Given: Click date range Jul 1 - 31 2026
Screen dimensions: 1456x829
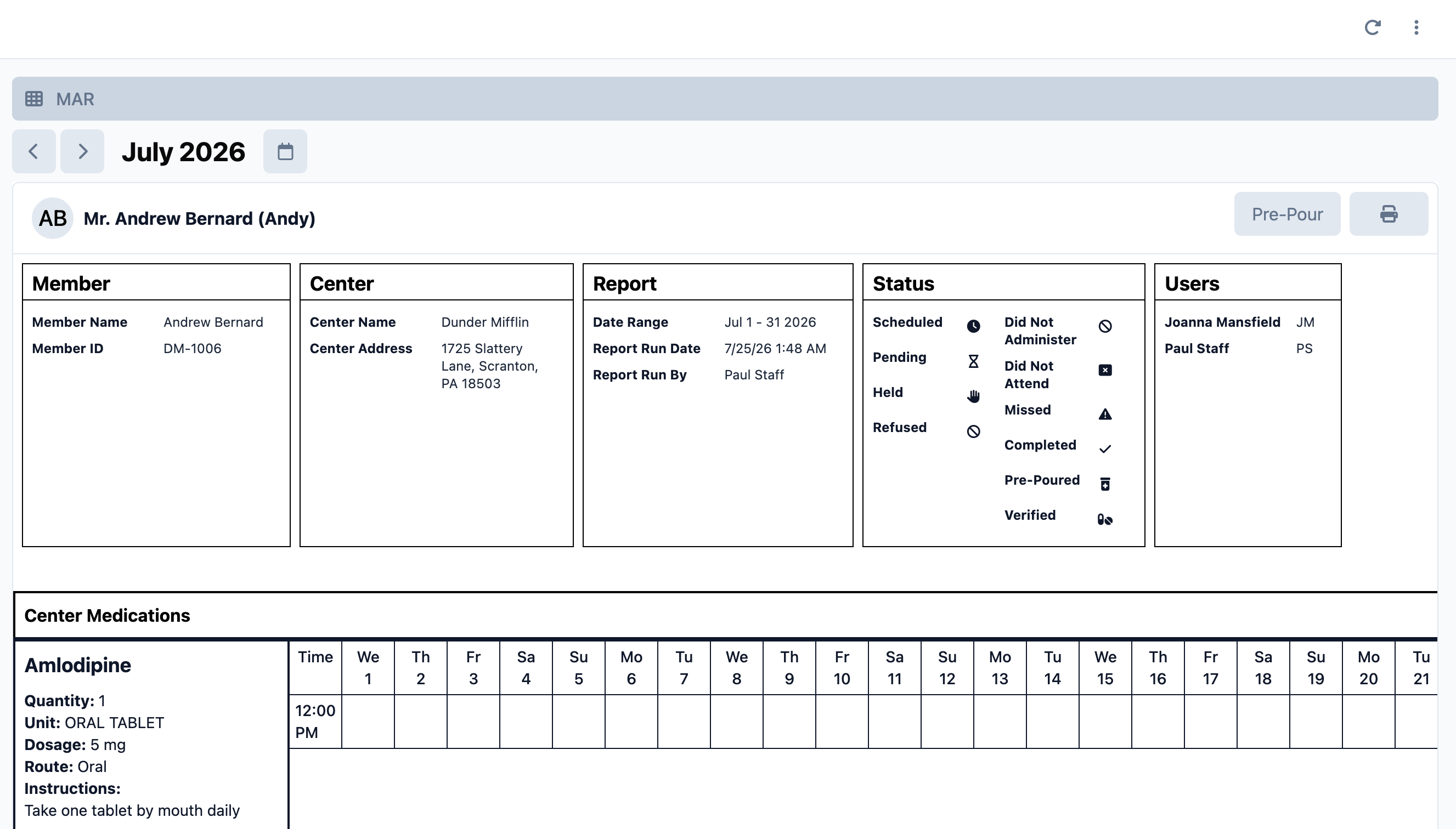Looking at the screenshot, I should 770,322.
